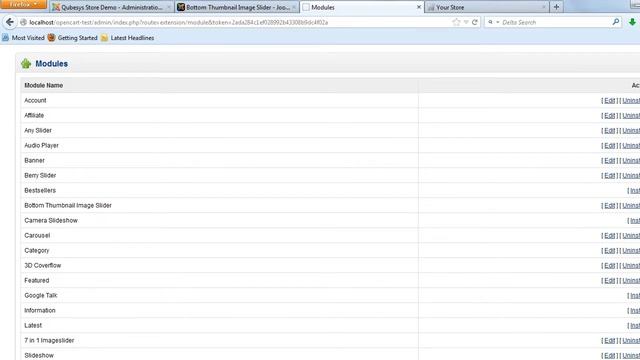Edit the 3D Coverflow module

(609, 266)
